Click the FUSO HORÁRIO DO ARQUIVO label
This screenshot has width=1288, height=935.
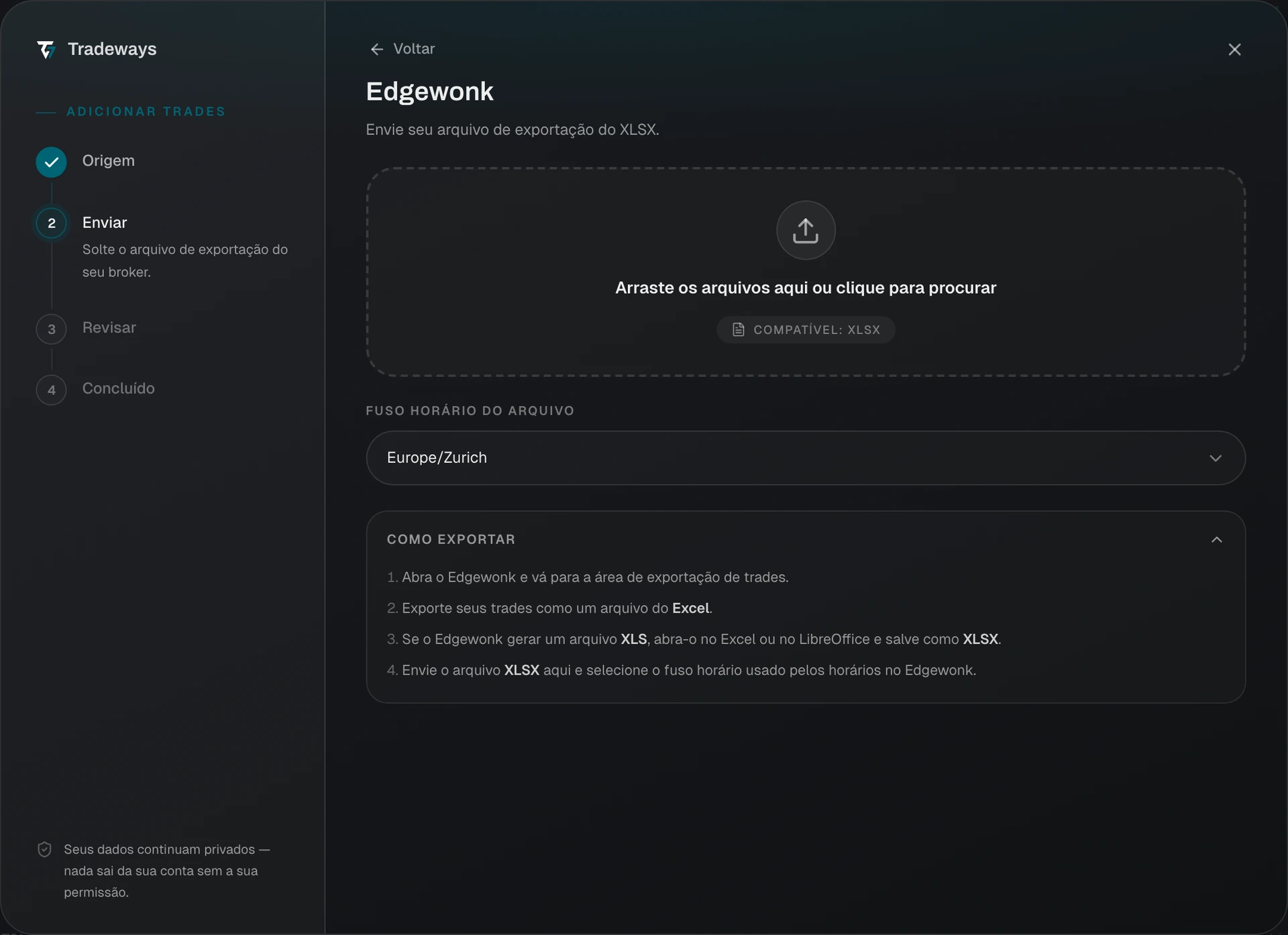[x=470, y=410]
